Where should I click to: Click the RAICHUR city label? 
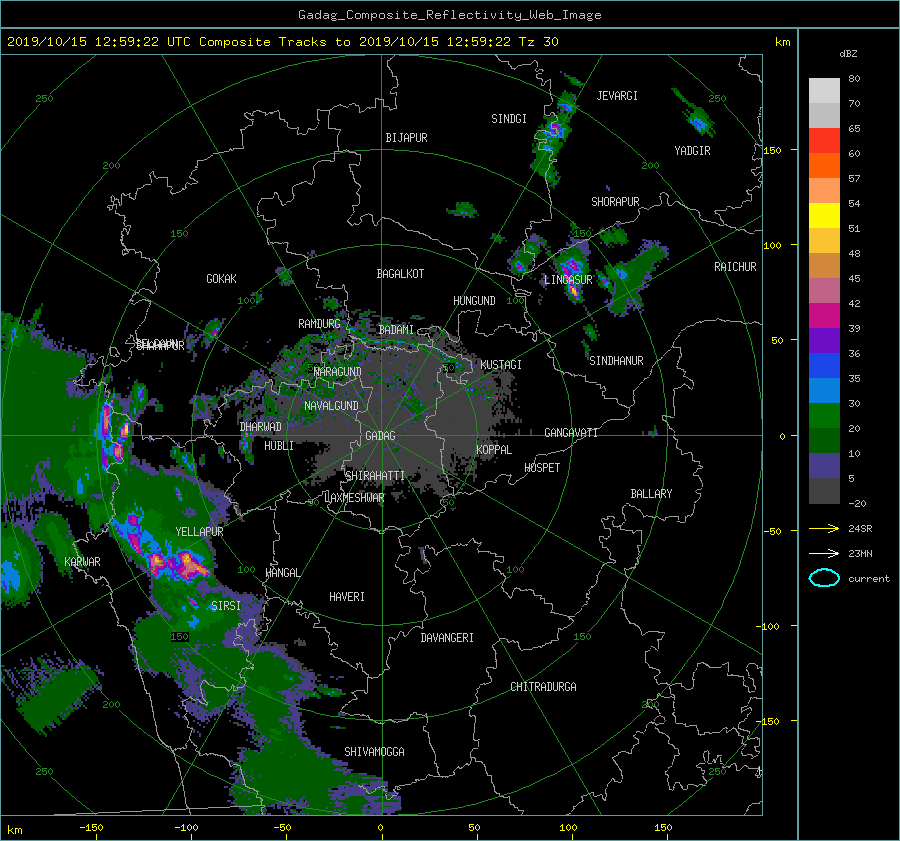click(735, 267)
